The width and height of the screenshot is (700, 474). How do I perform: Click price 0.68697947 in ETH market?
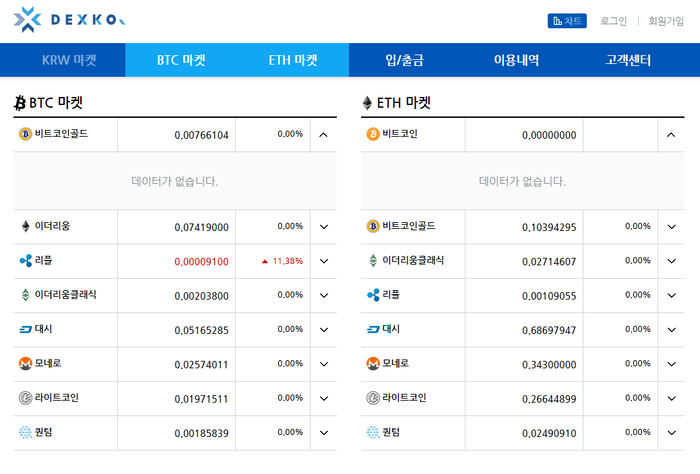point(549,330)
